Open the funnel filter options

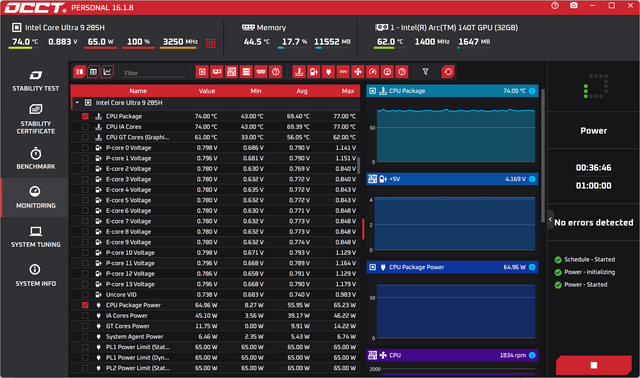425,72
